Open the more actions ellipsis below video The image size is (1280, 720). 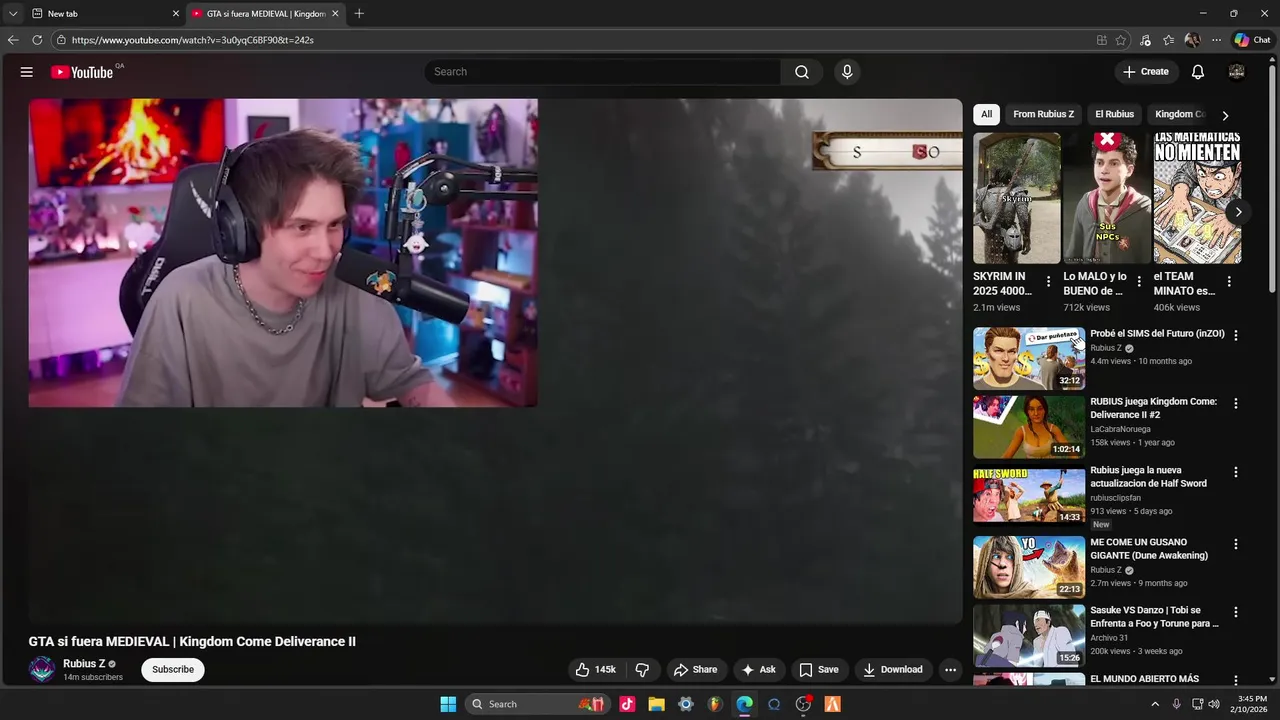point(951,670)
